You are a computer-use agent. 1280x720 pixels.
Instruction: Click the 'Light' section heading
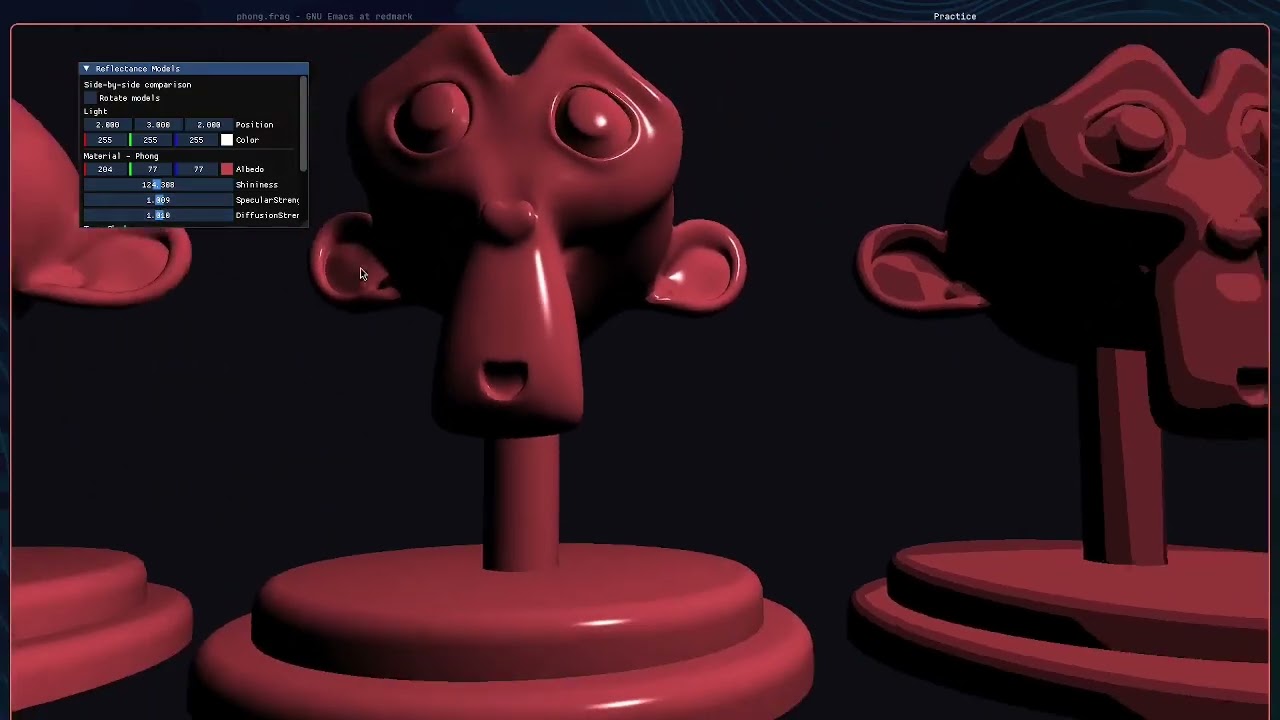pos(95,111)
